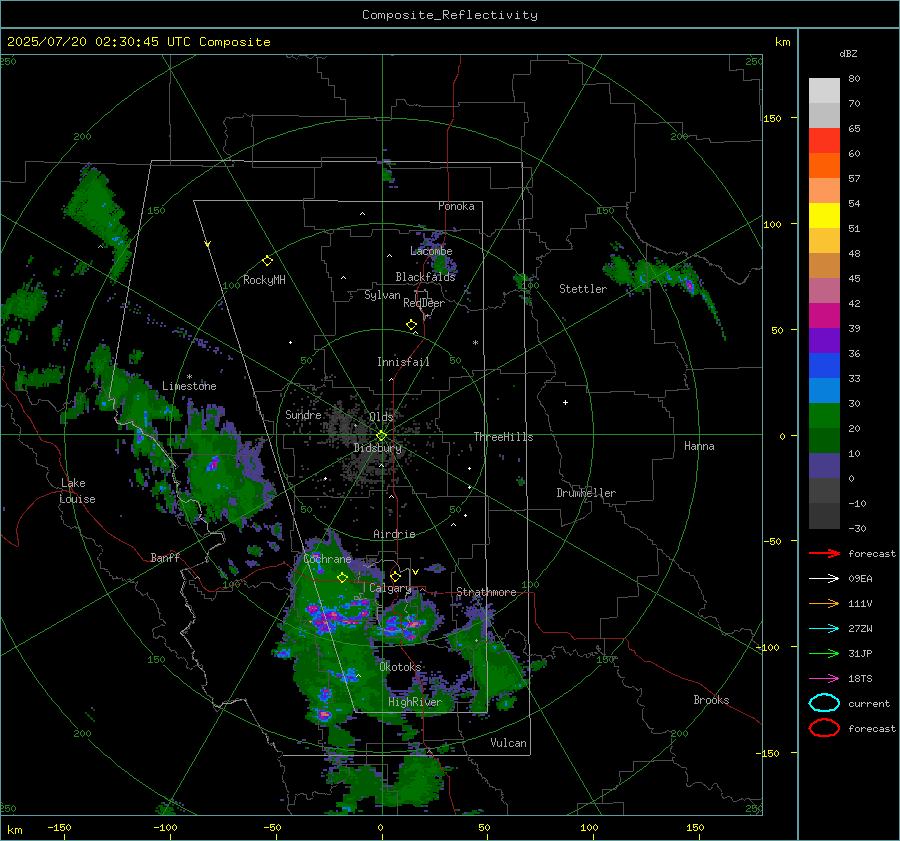Click the Sundre city label
The width and height of the screenshot is (900, 841).
tap(303, 415)
